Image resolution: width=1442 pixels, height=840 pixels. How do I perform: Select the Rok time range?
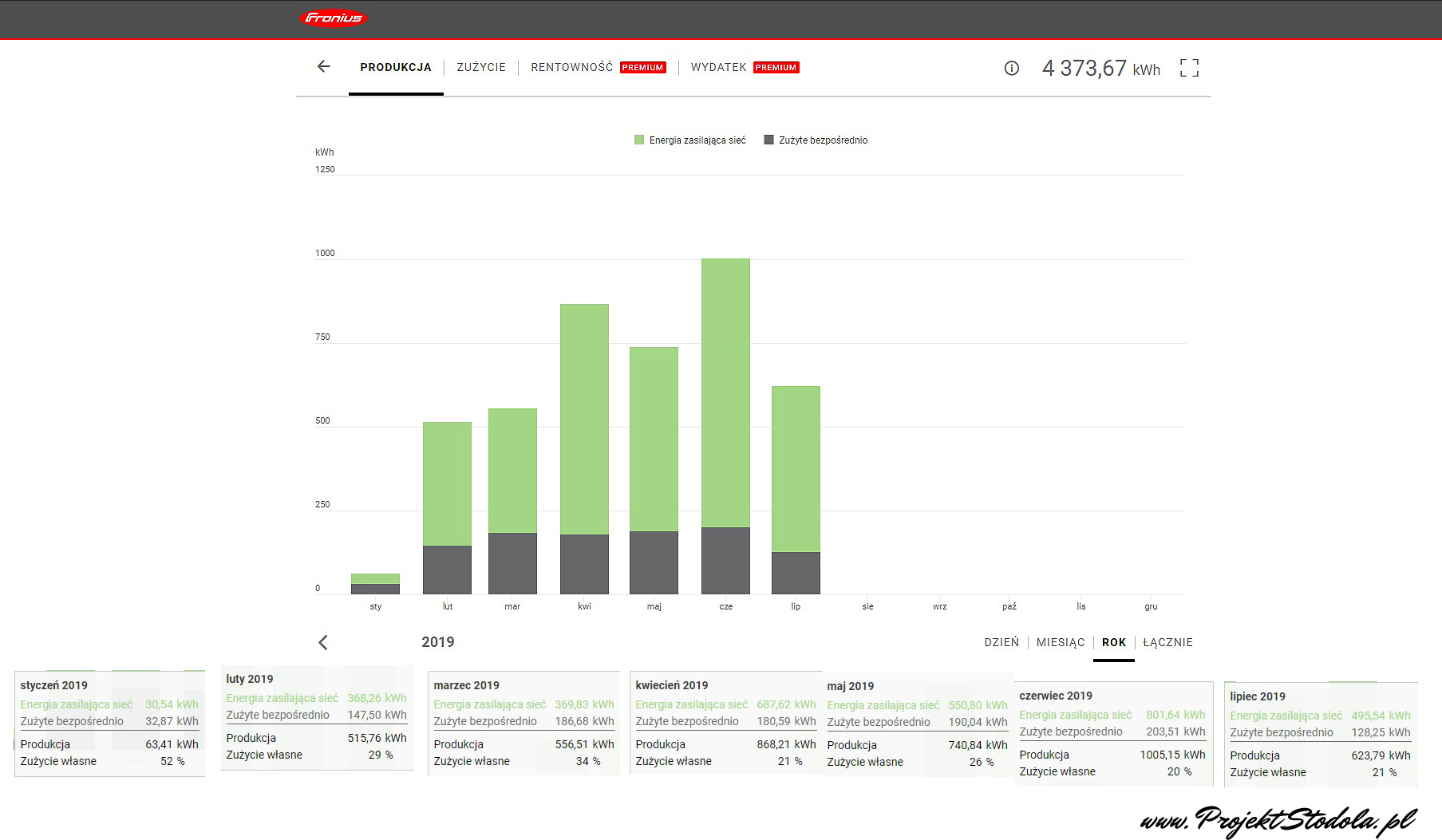pyautogui.click(x=1114, y=642)
